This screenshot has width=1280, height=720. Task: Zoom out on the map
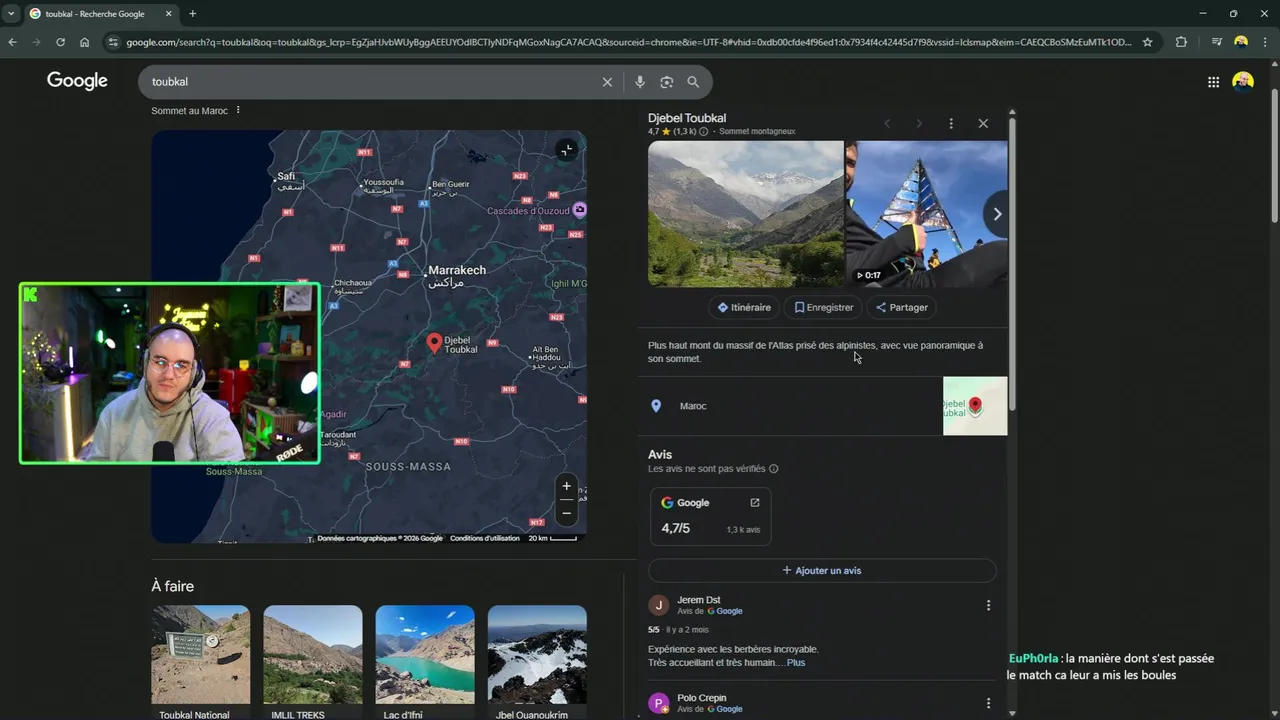[x=566, y=512]
